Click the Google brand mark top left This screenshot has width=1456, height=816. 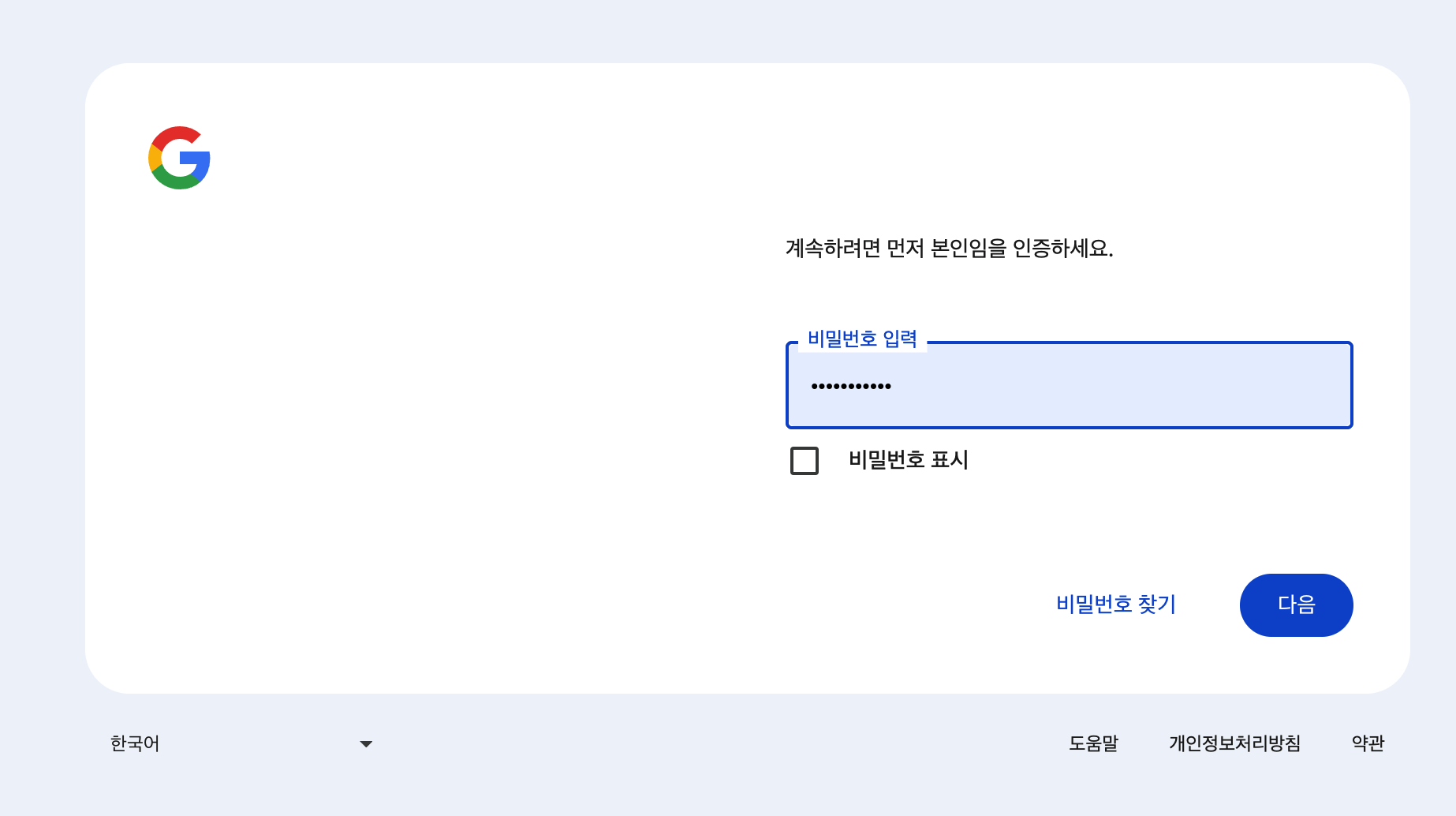point(179,157)
